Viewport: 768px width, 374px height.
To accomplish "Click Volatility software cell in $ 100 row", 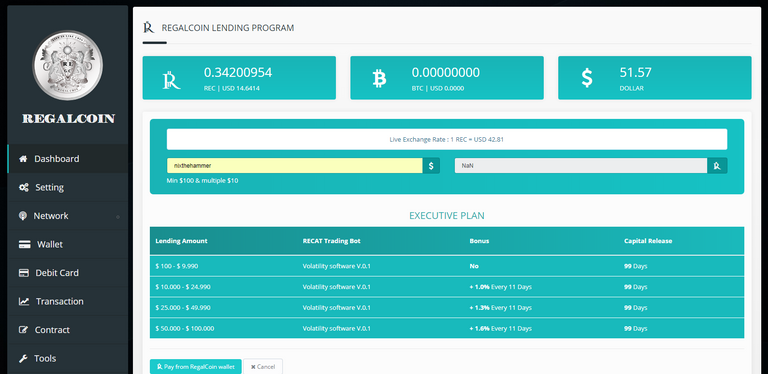I will coord(336,266).
